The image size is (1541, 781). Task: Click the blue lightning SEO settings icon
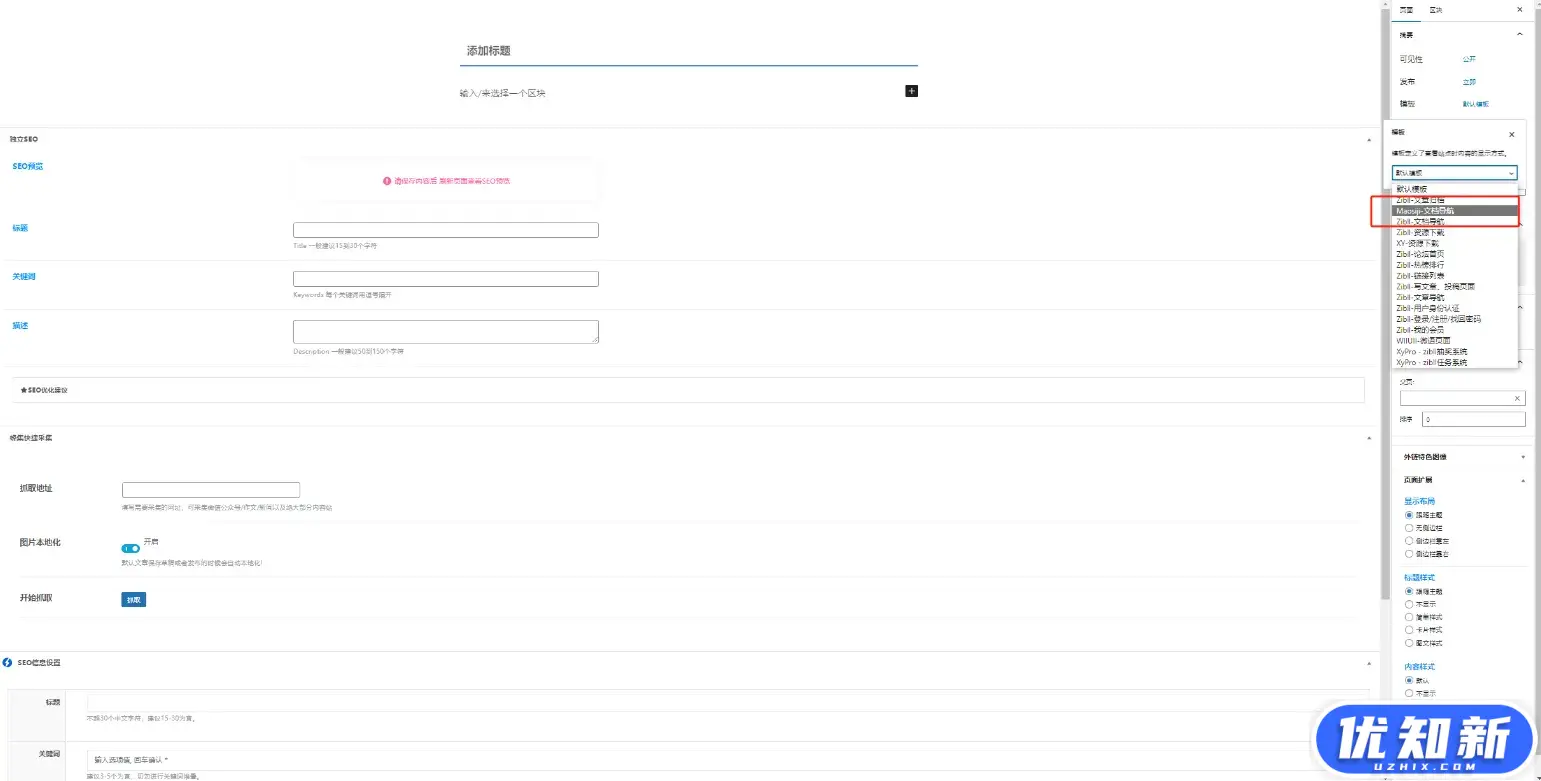coord(8,663)
